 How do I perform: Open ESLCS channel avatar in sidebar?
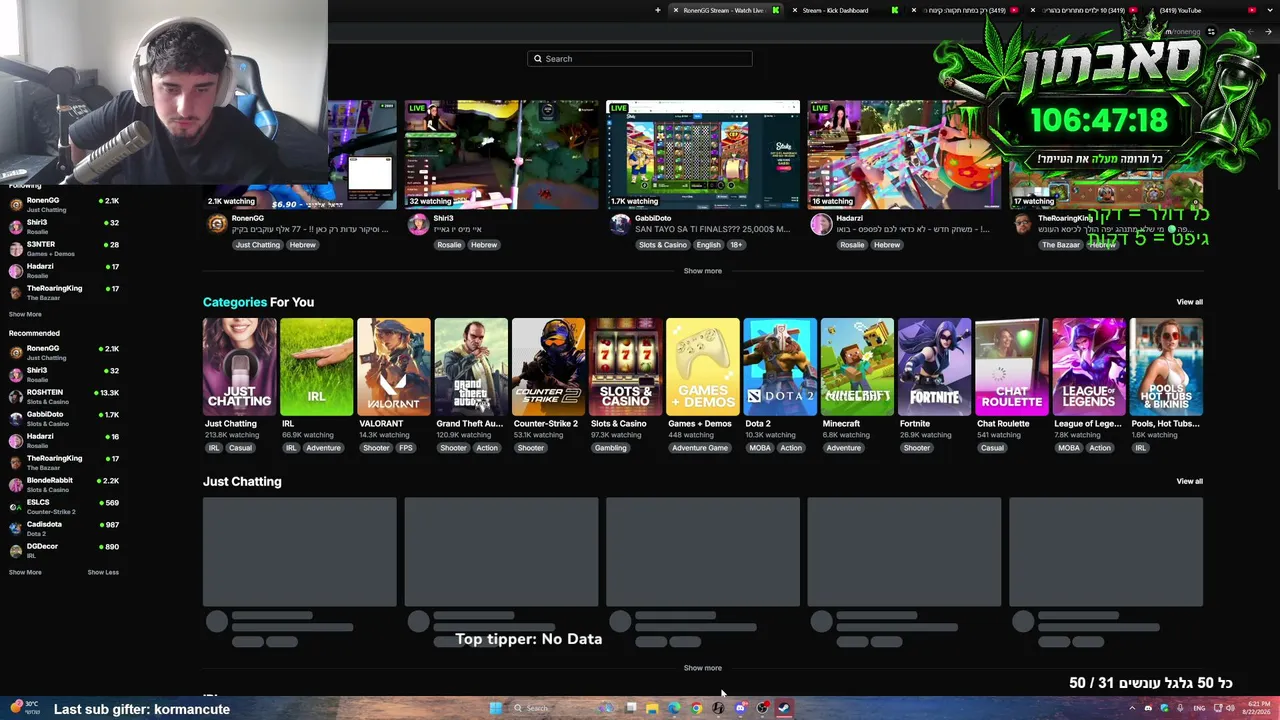[16, 507]
